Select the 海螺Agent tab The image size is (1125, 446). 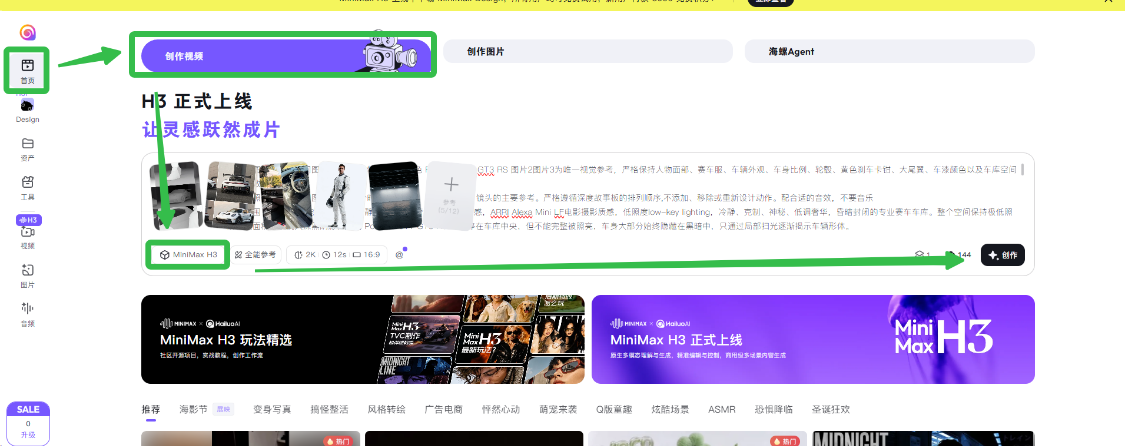pyautogui.click(x=890, y=52)
